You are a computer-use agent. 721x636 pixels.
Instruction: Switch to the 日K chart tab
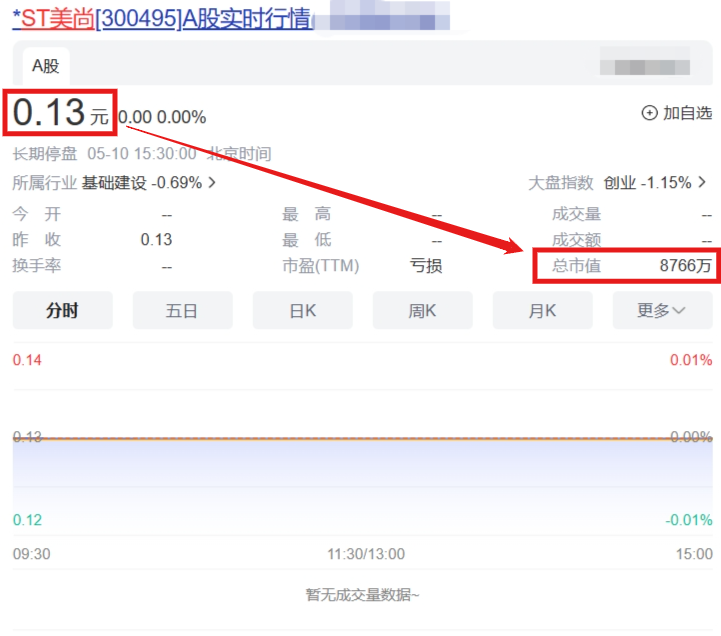pyautogui.click(x=303, y=310)
